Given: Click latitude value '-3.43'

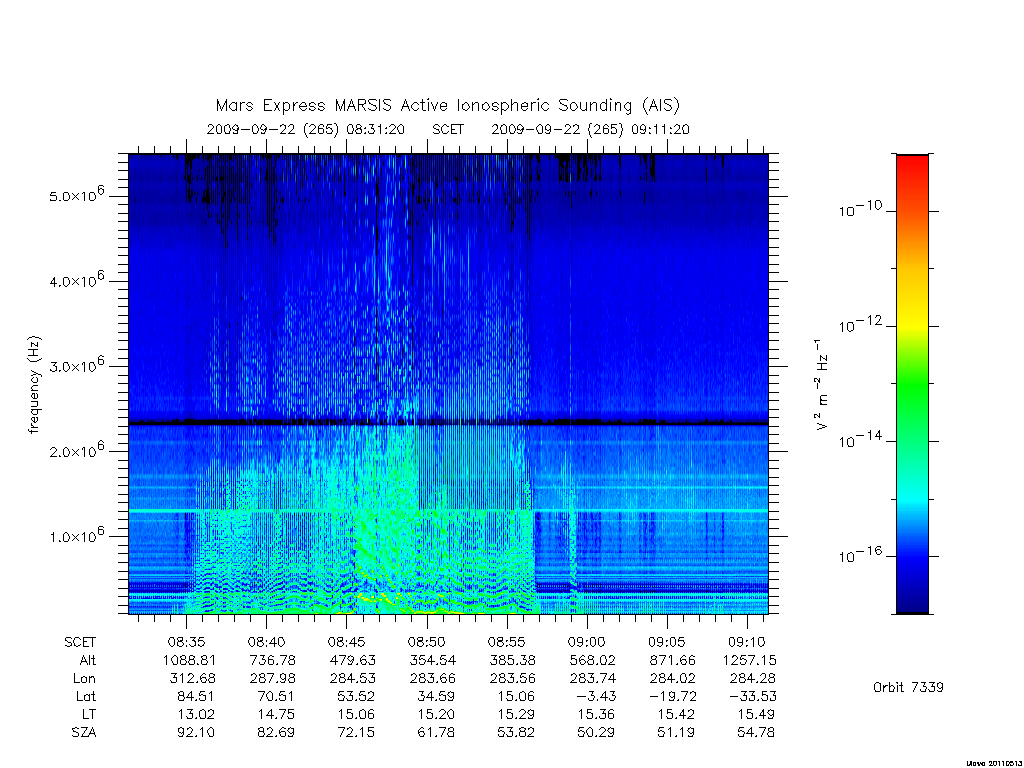Looking at the screenshot, I should (x=595, y=696).
